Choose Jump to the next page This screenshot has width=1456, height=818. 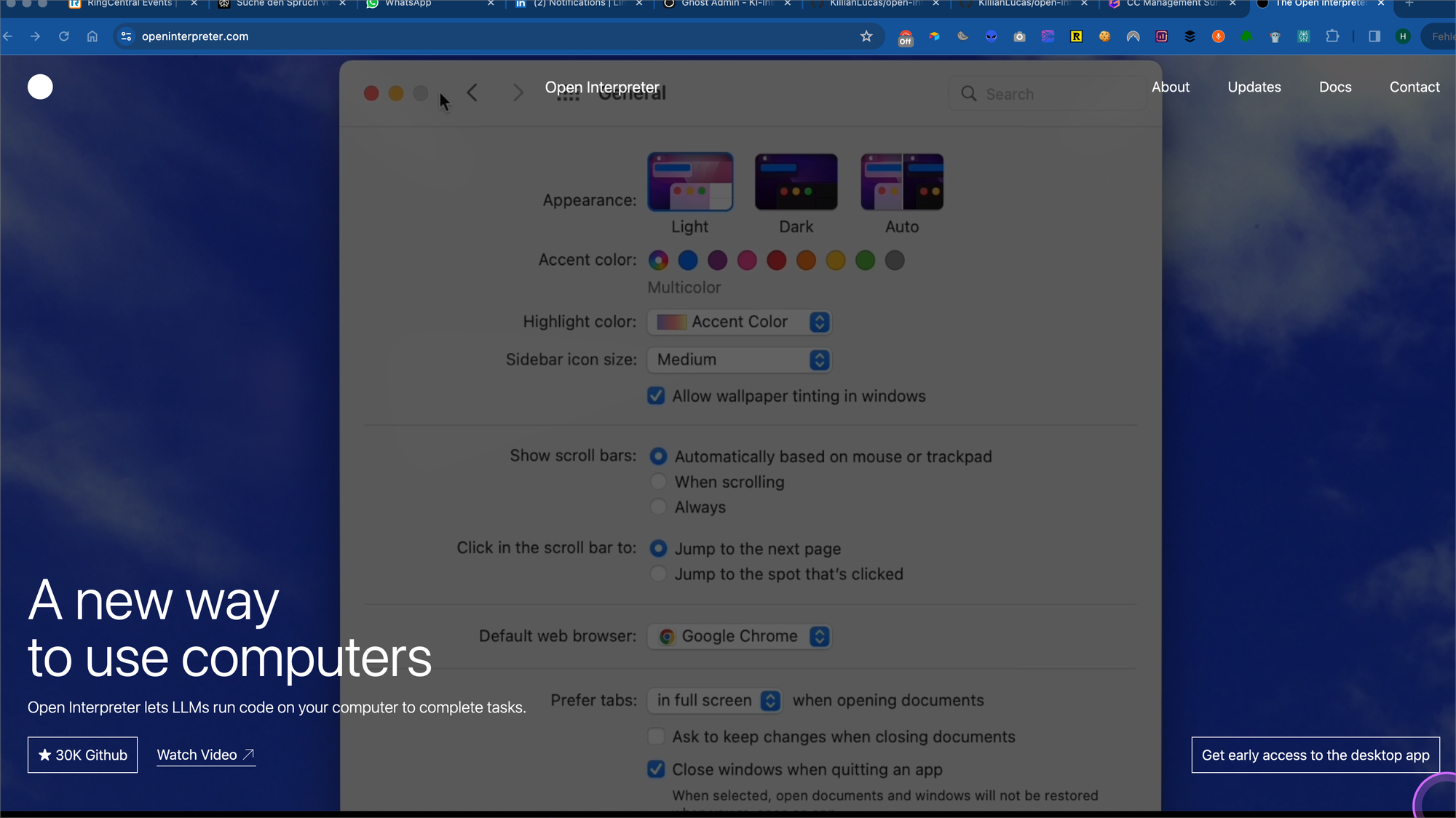[658, 548]
